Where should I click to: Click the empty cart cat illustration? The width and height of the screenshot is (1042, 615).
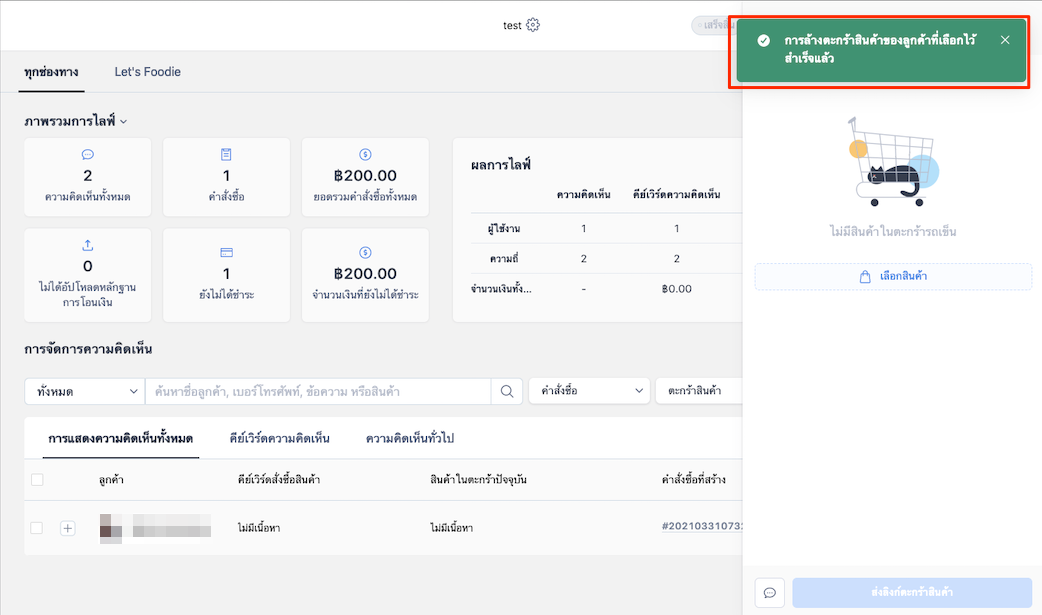(893, 162)
